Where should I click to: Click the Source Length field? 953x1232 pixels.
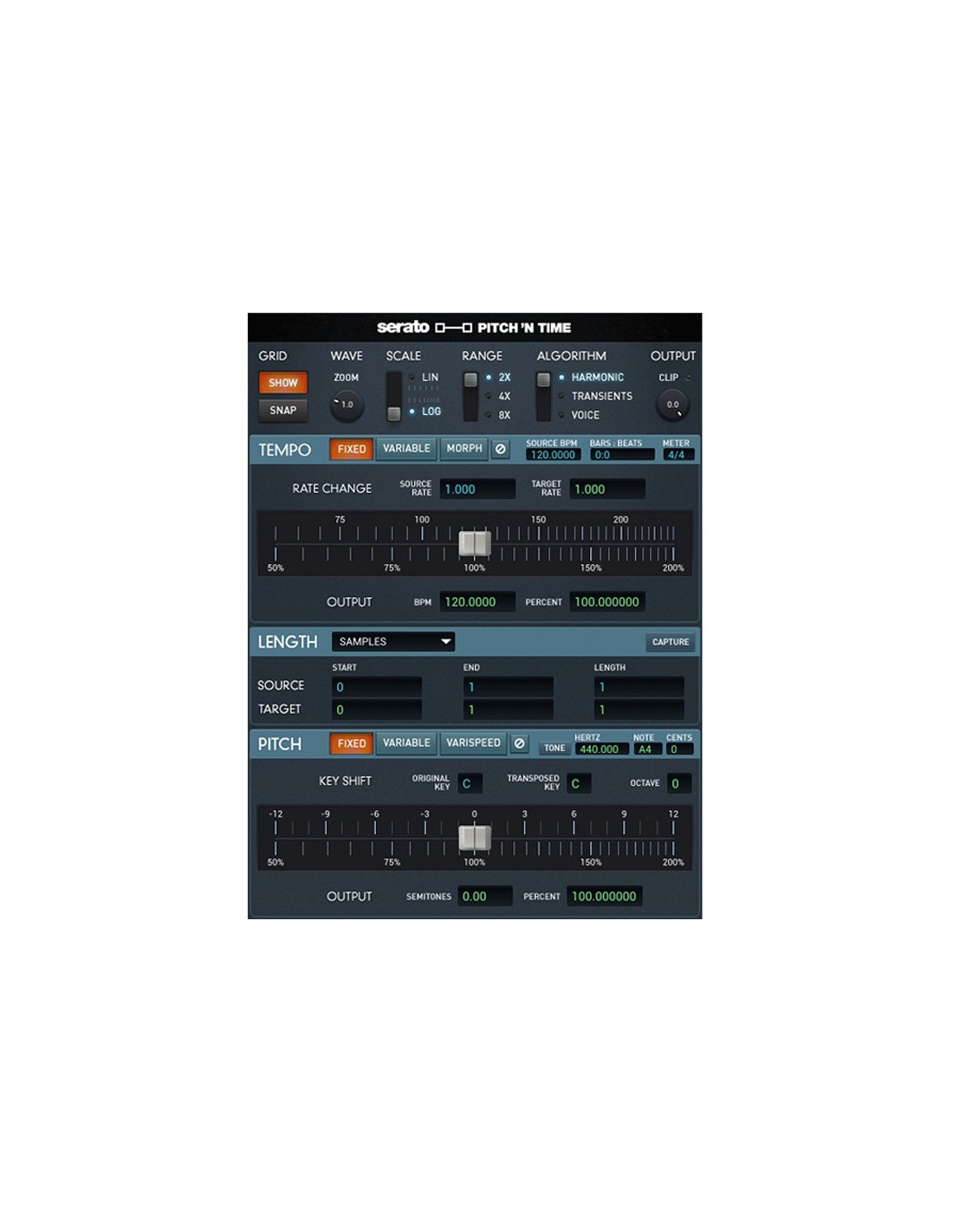(639, 687)
